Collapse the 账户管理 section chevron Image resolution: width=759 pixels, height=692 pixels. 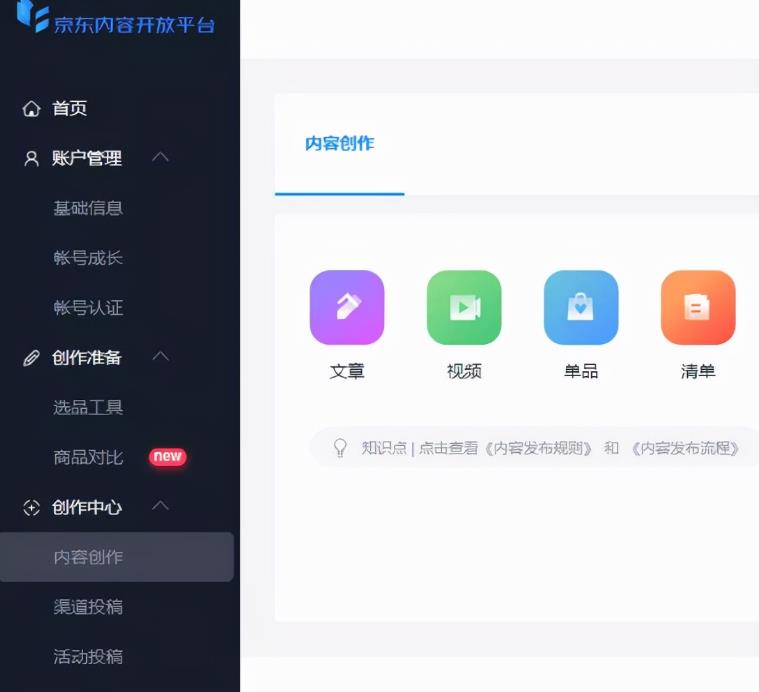[160, 158]
